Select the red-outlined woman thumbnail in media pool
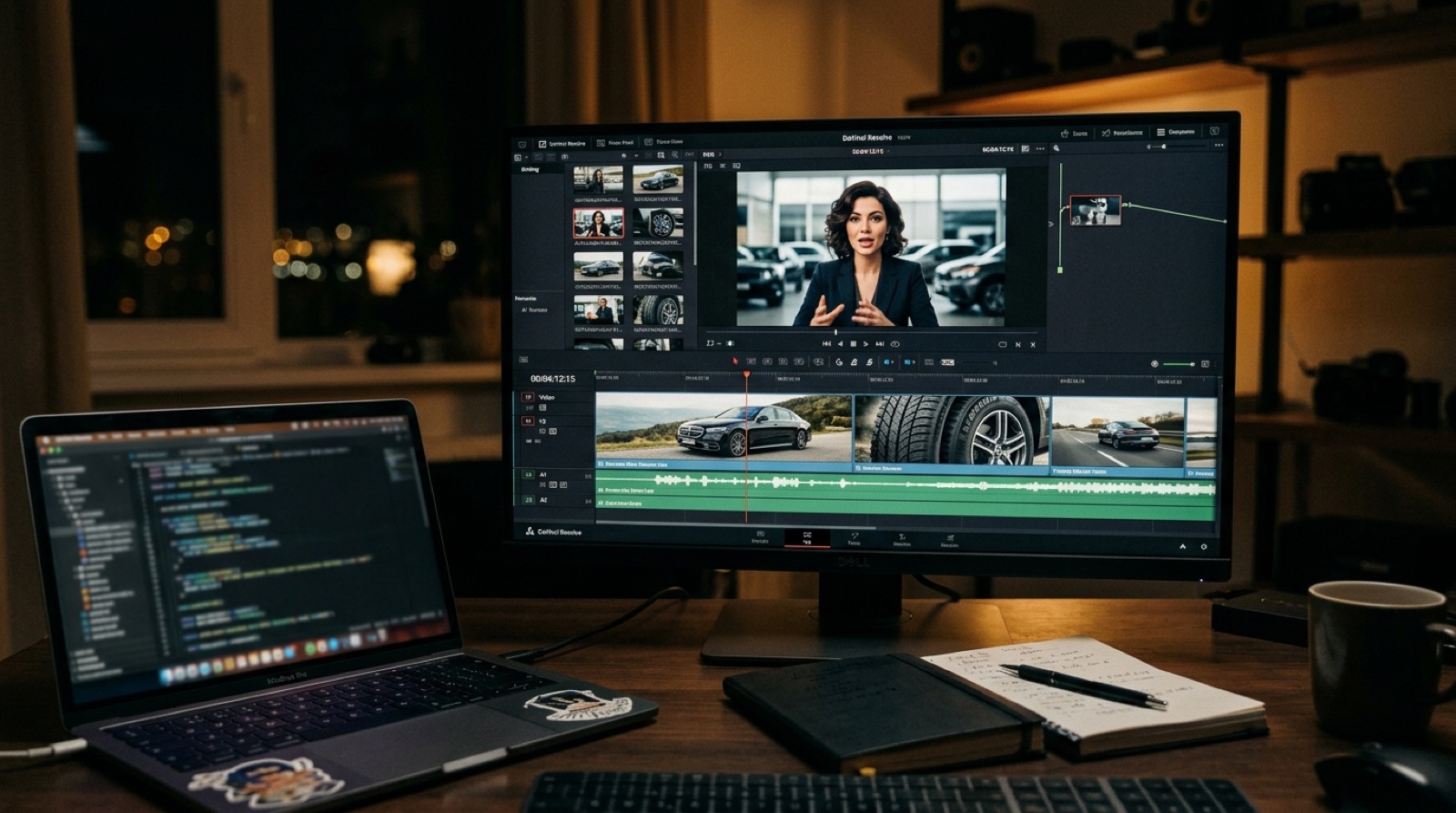Screen dimensions: 1456x813 point(598,222)
